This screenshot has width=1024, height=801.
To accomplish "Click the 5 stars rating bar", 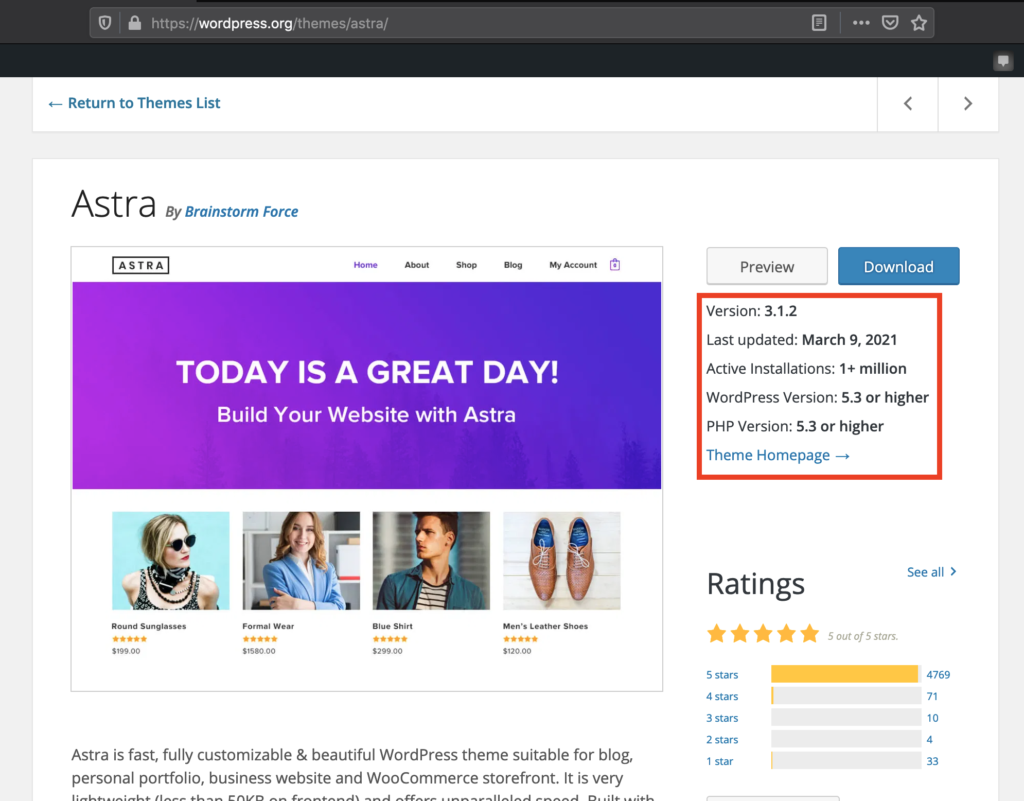I will (x=846, y=674).
